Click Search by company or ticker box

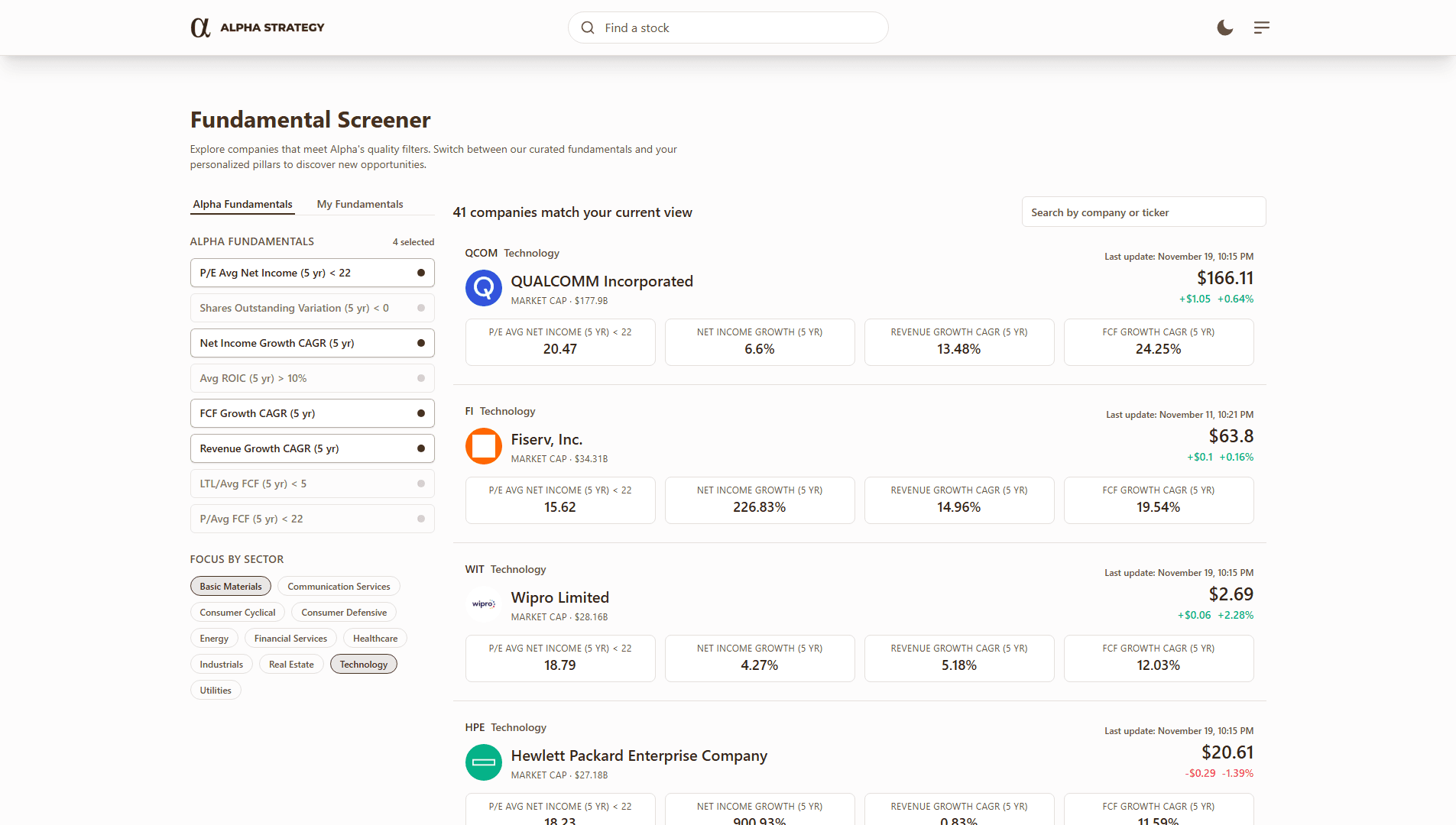pos(1143,212)
